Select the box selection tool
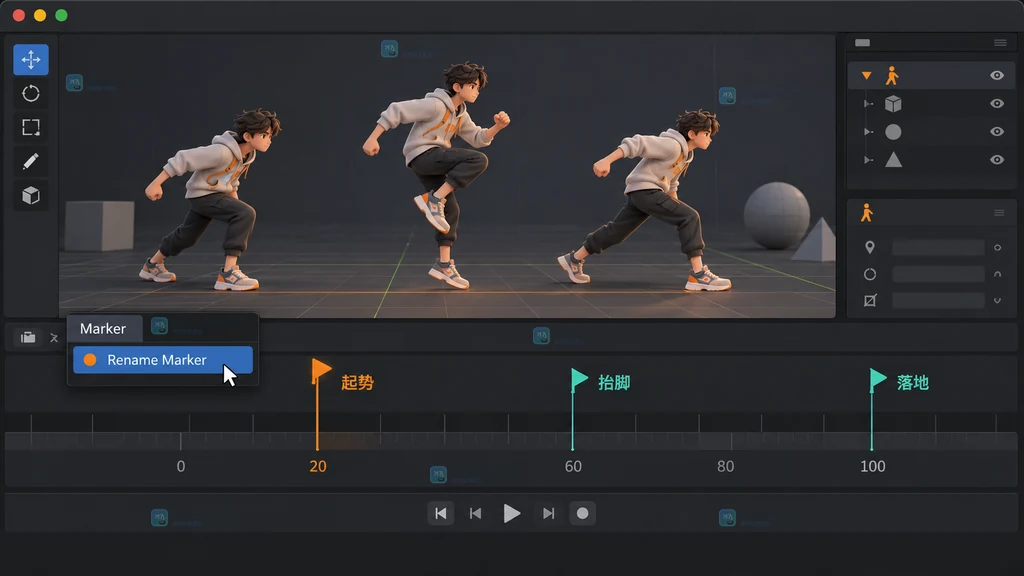 click(31, 127)
